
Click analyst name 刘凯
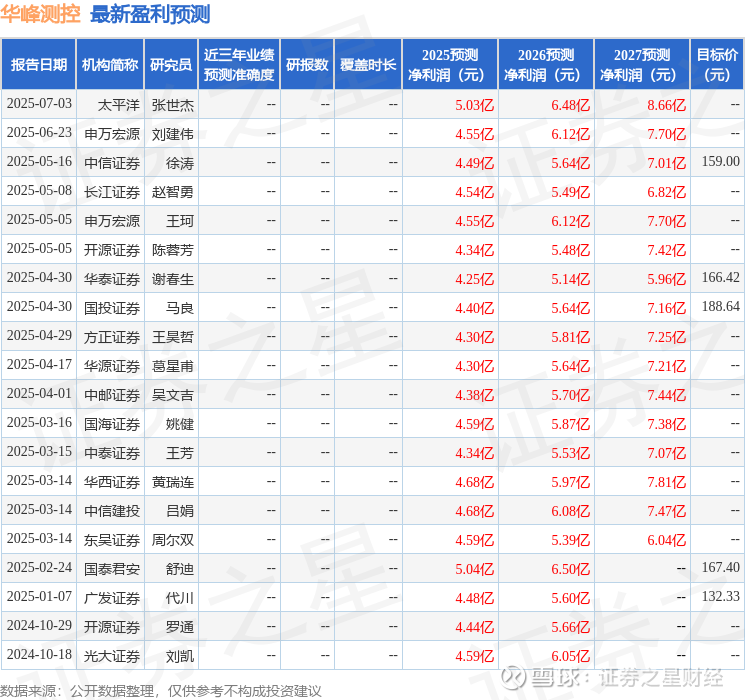(180, 656)
